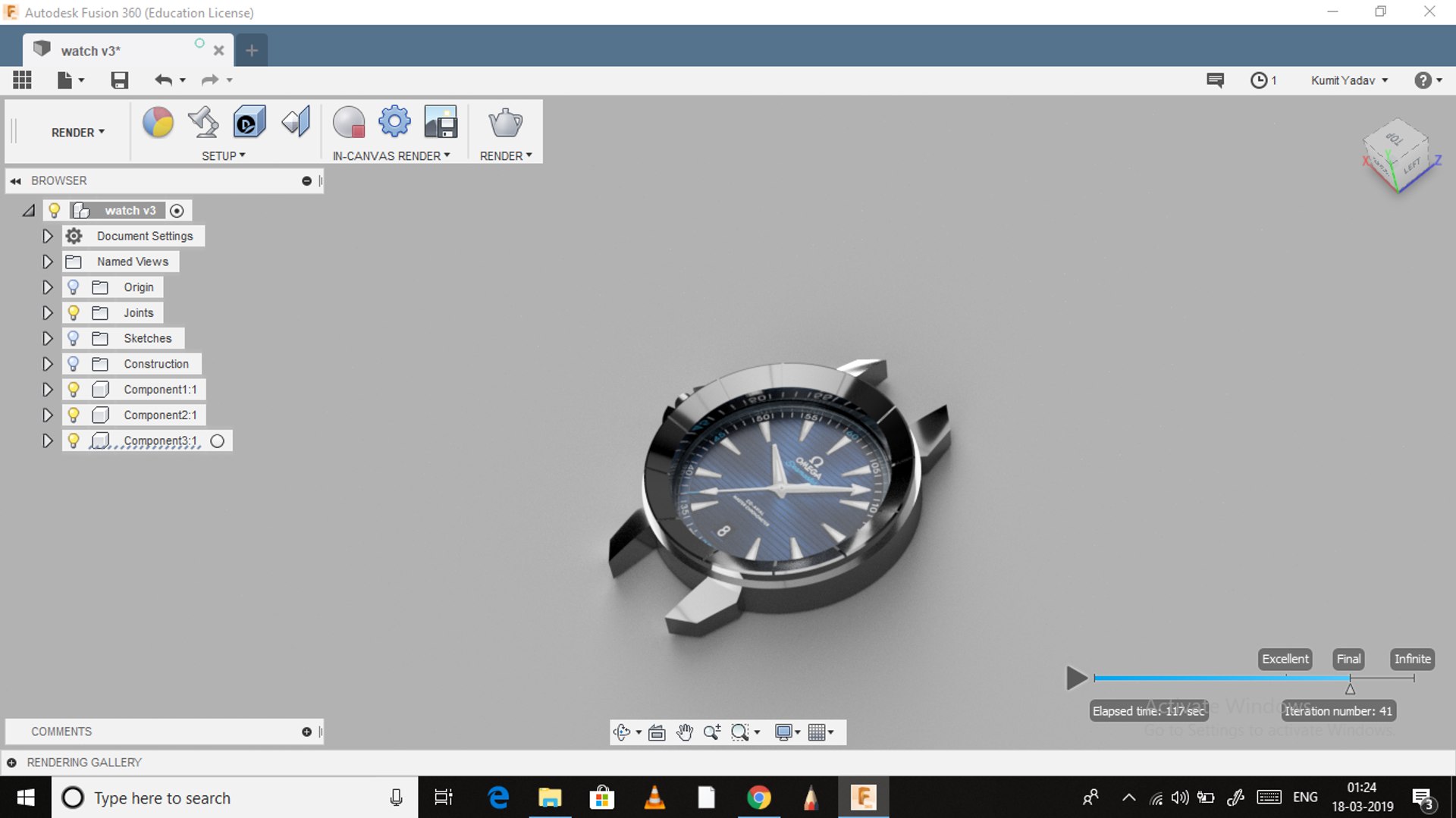Click the Windows search box
The width and height of the screenshot is (1456, 818).
click(x=235, y=798)
